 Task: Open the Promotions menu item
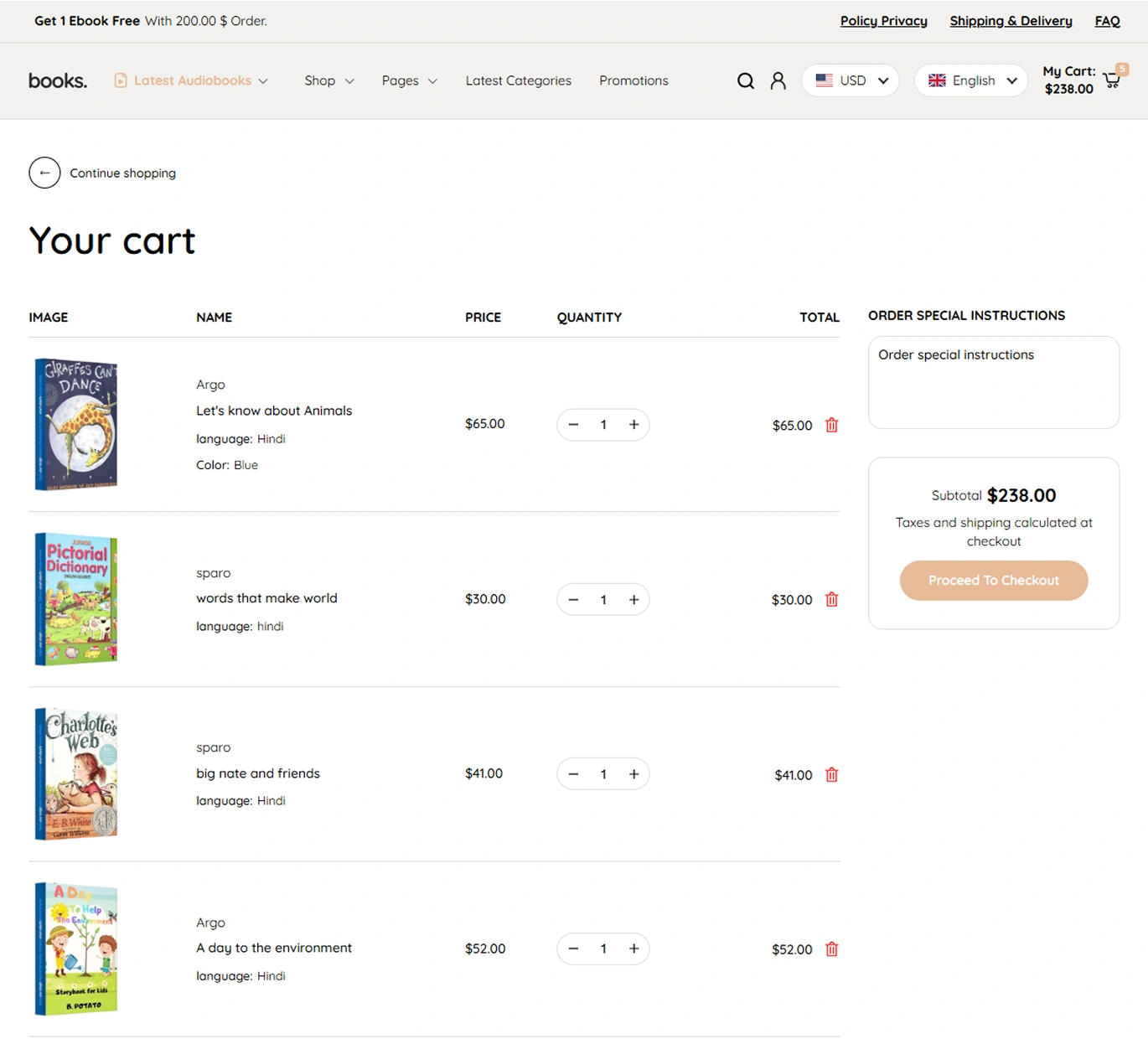coord(633,80)
